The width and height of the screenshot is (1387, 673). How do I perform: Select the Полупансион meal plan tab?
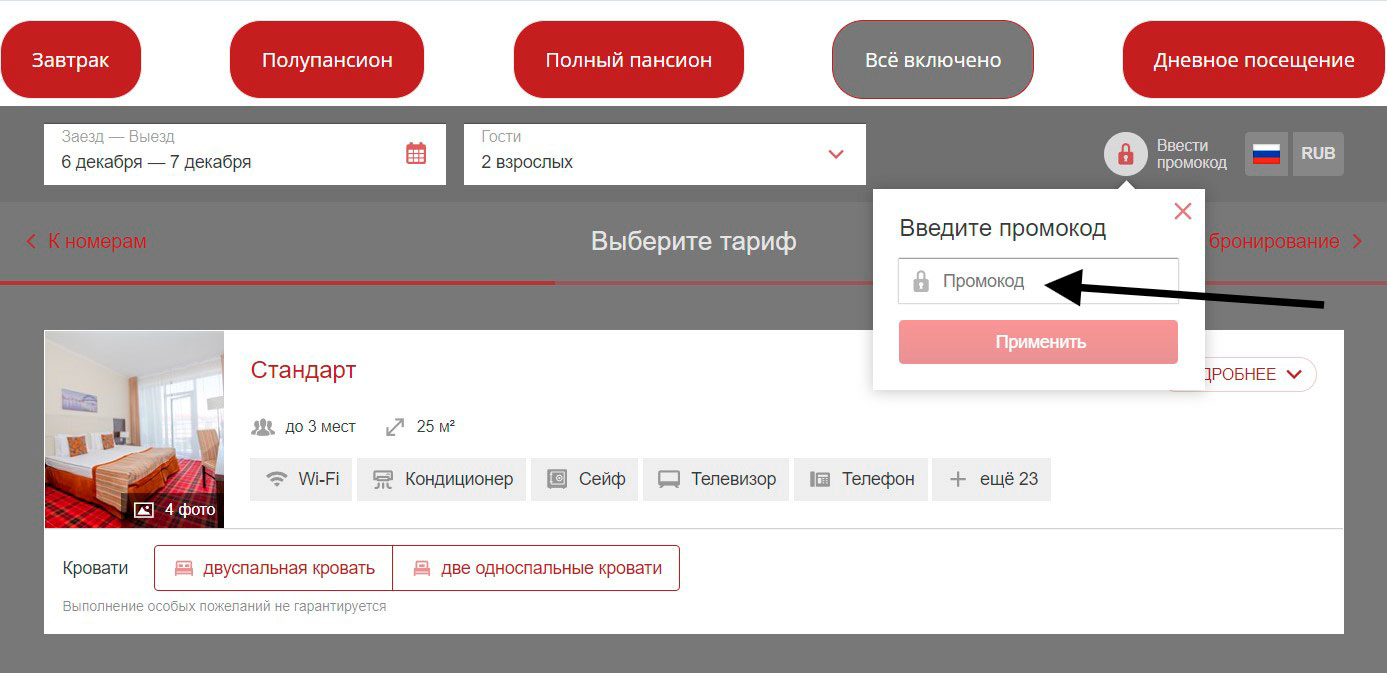click(327, 60)
